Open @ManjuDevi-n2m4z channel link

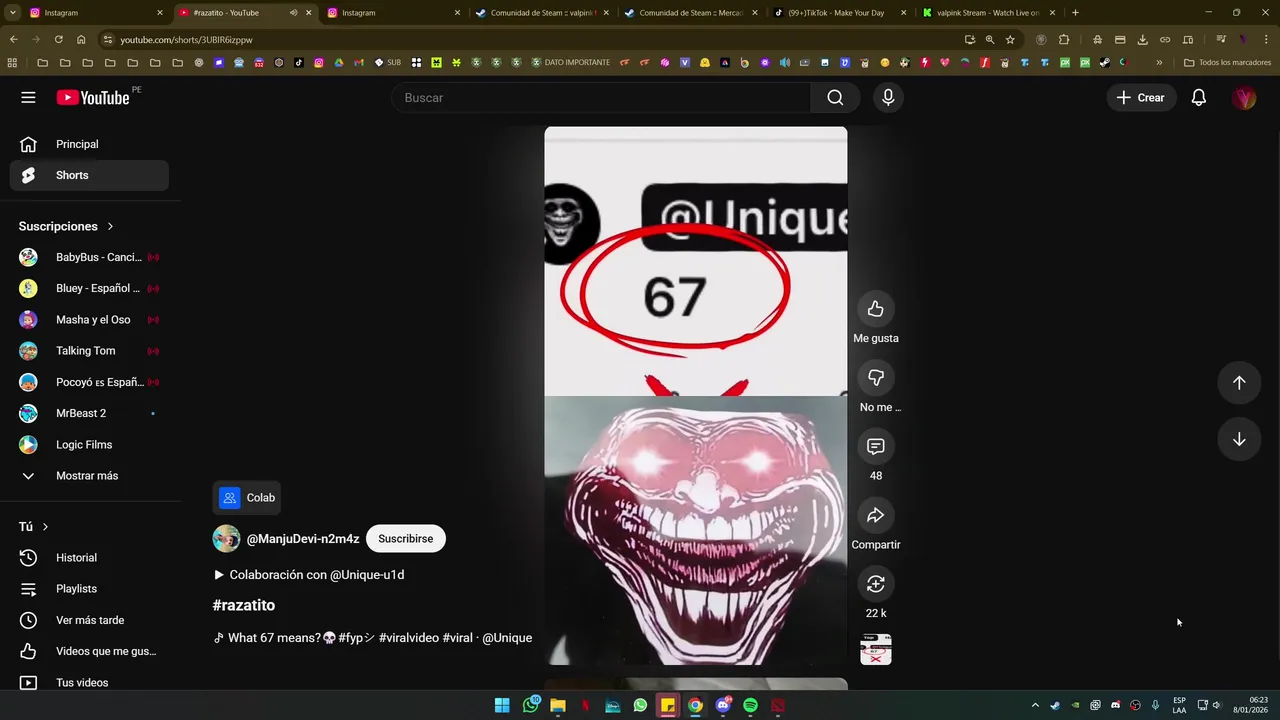[x=303, y=539]
